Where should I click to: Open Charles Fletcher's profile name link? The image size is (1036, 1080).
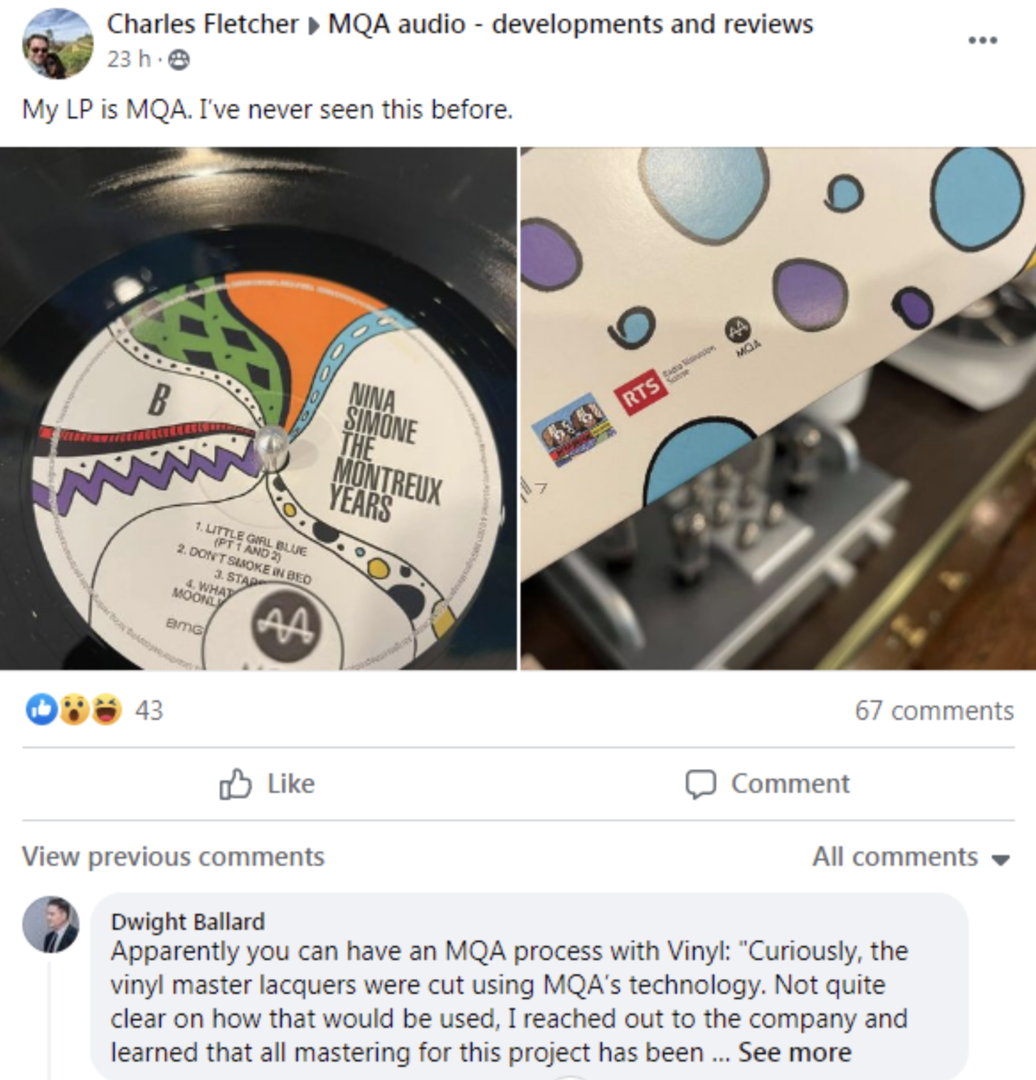[203, 24]
